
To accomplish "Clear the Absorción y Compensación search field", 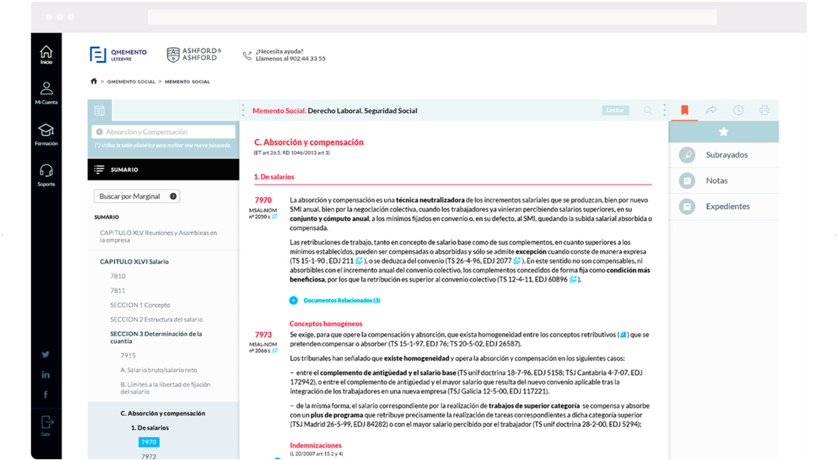I will click(x=99, y=132).
